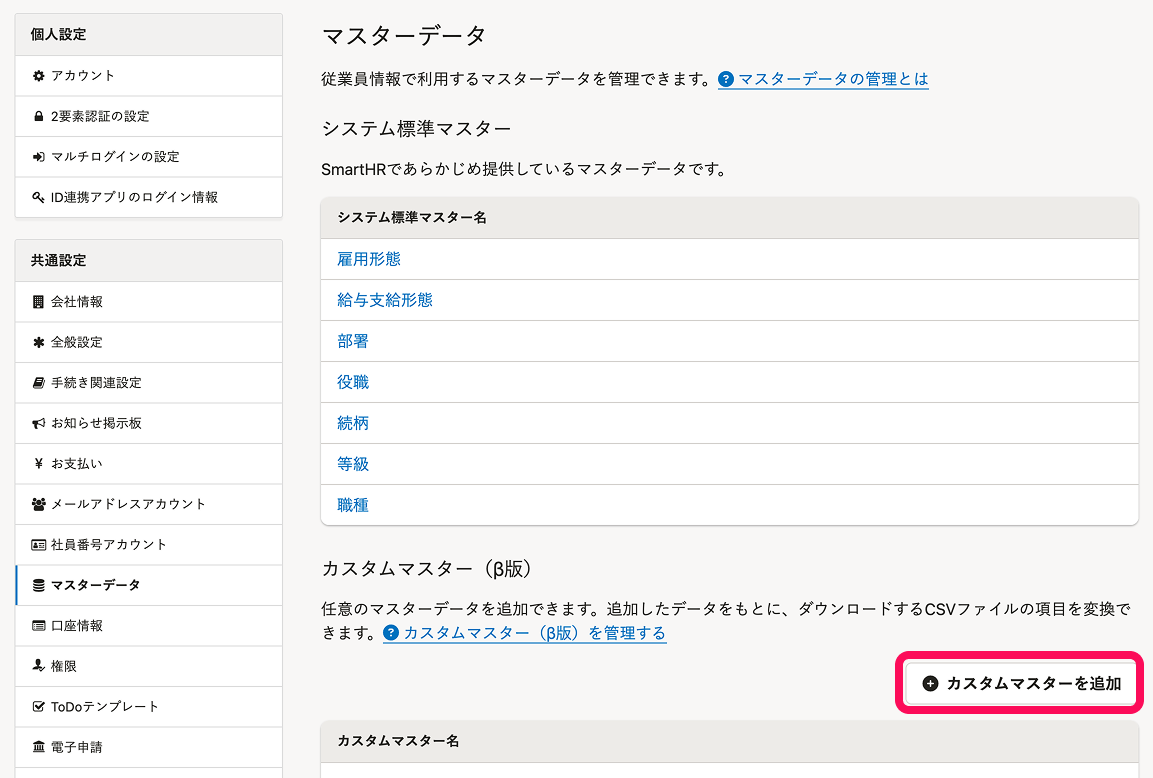Image resolution: width=1153 pixels, height=778 pixels.
Task: Open the 雇用形態 master link
Action: 369,259
